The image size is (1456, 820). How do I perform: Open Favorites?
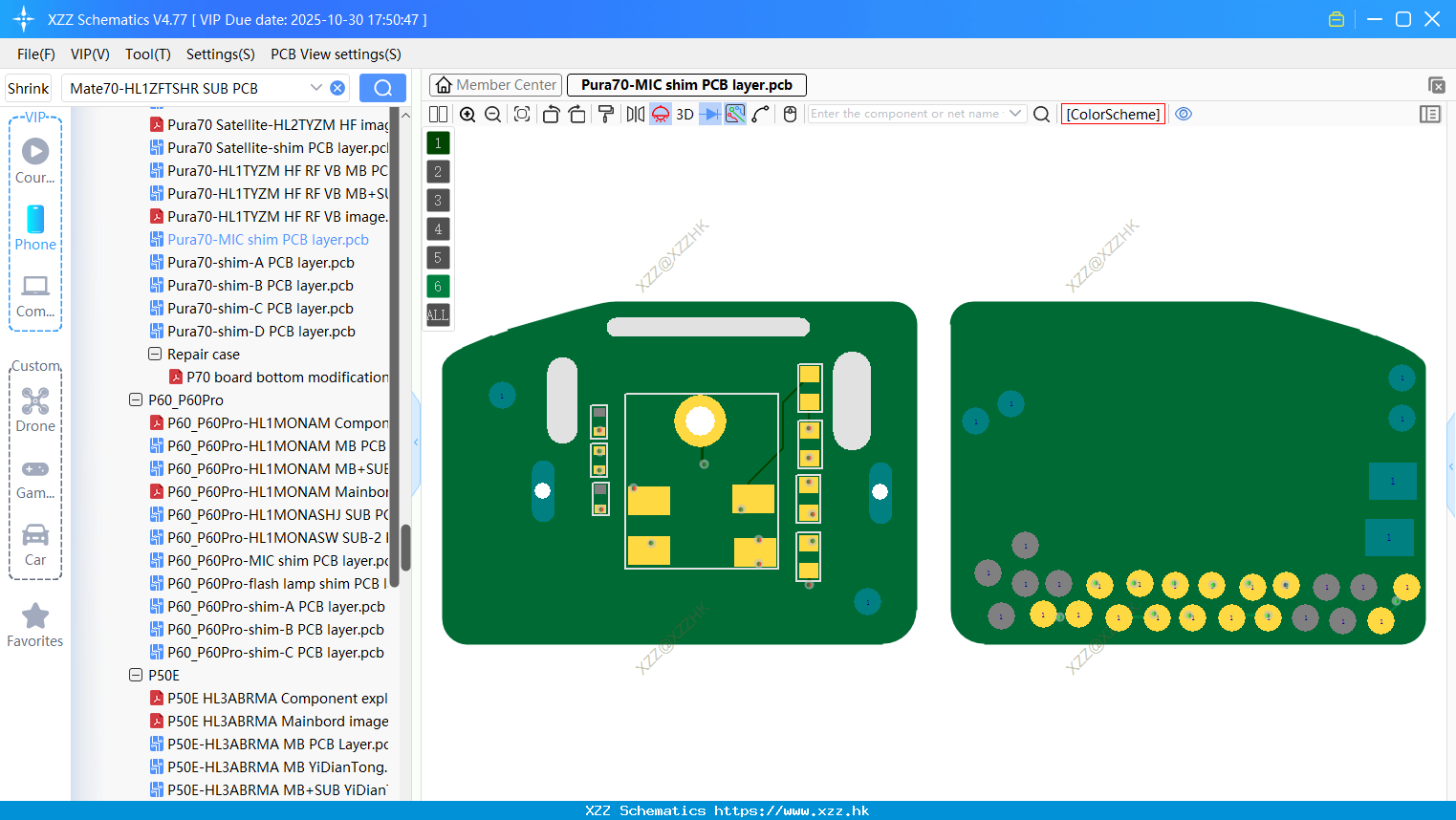click(35, 626)
